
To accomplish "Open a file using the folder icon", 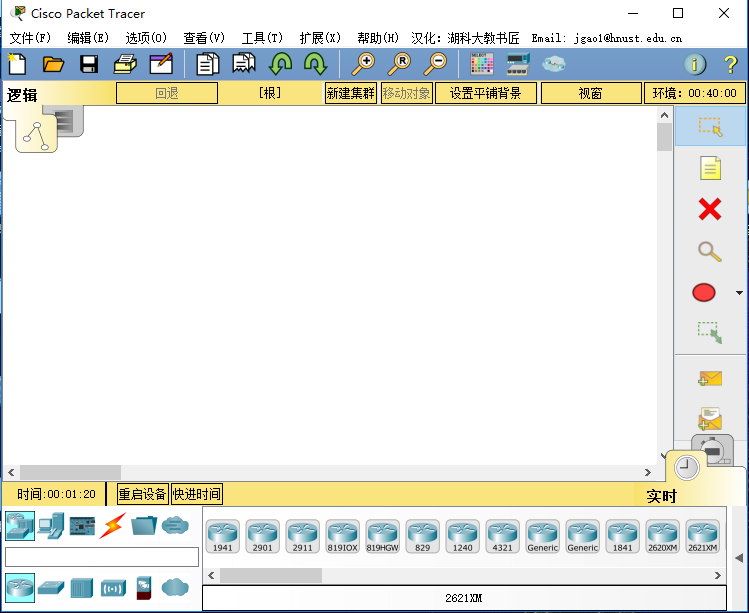I will (x=53, y=64).
